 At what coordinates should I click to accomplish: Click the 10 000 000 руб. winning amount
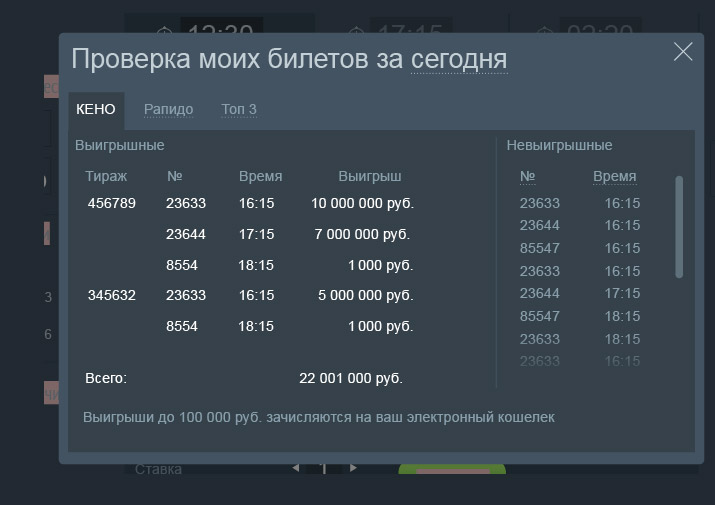point(362,204)
